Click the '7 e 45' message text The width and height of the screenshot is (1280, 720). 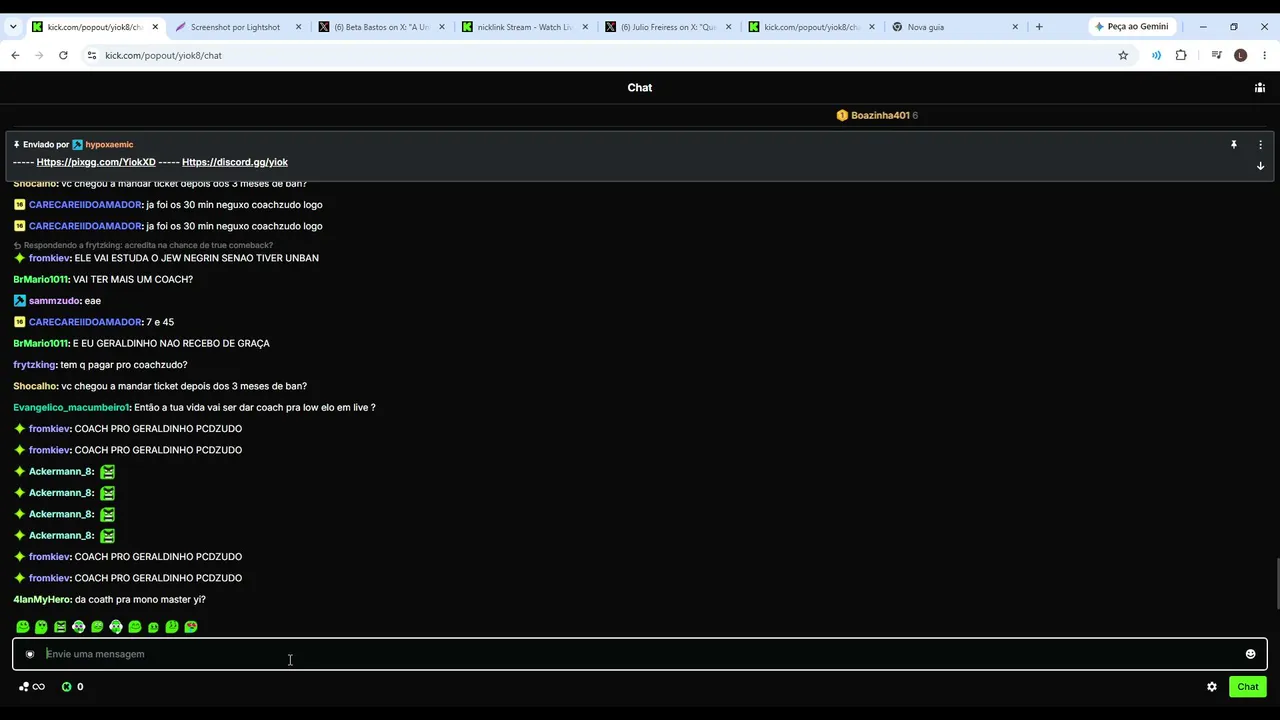click(160, 322)
